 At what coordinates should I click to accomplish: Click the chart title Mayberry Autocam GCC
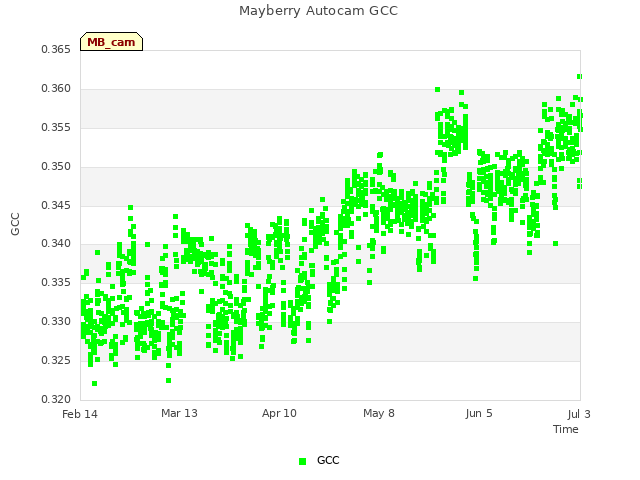pyautogui.click(x=318, y=11)
